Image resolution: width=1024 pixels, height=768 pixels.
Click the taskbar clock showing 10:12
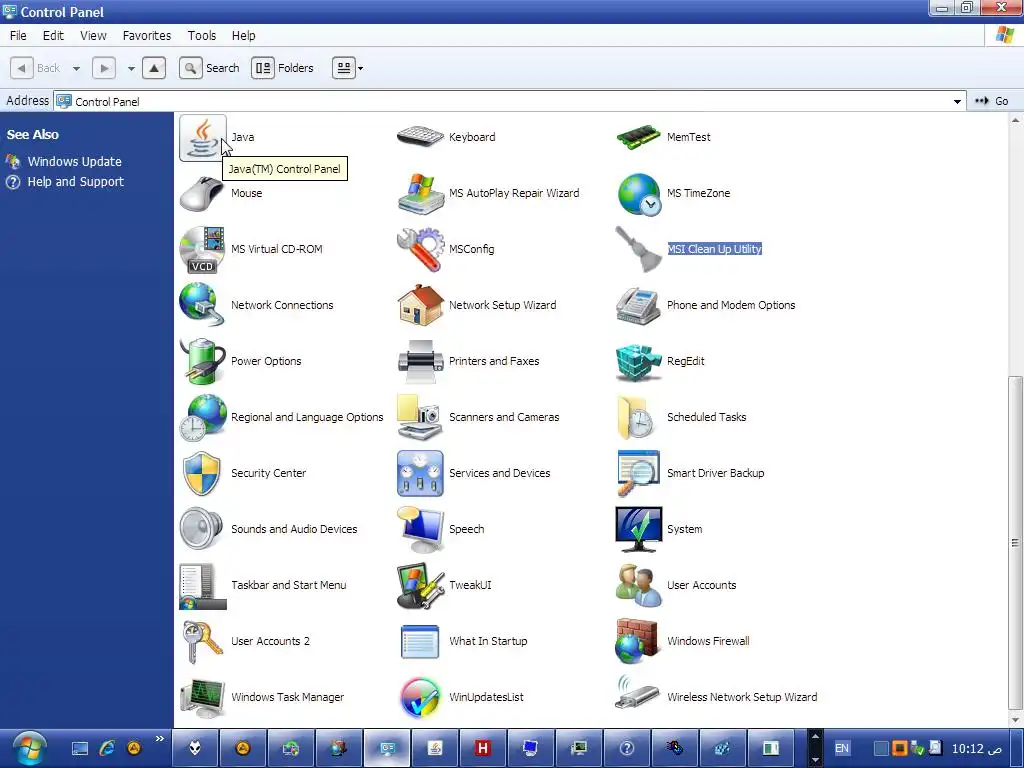(978, 748)
